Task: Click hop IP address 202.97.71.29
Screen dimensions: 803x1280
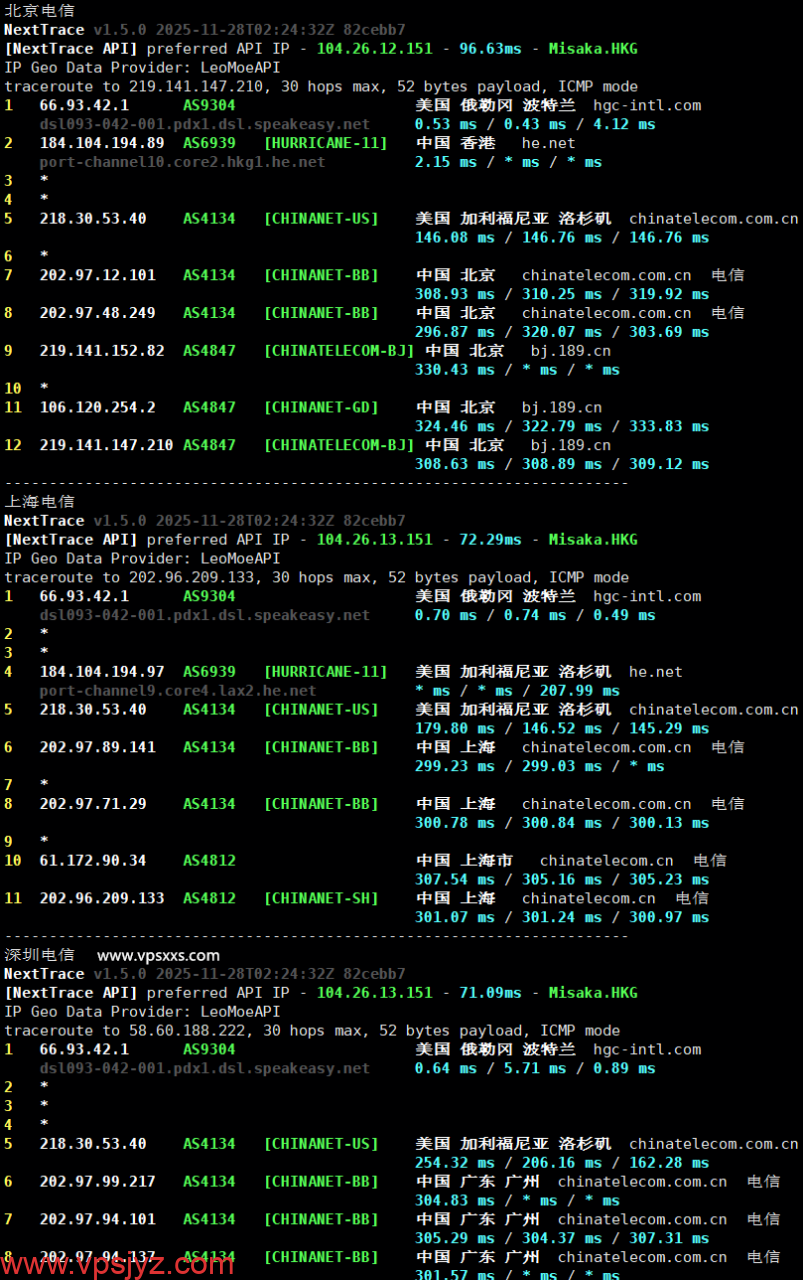Action: 93,804
